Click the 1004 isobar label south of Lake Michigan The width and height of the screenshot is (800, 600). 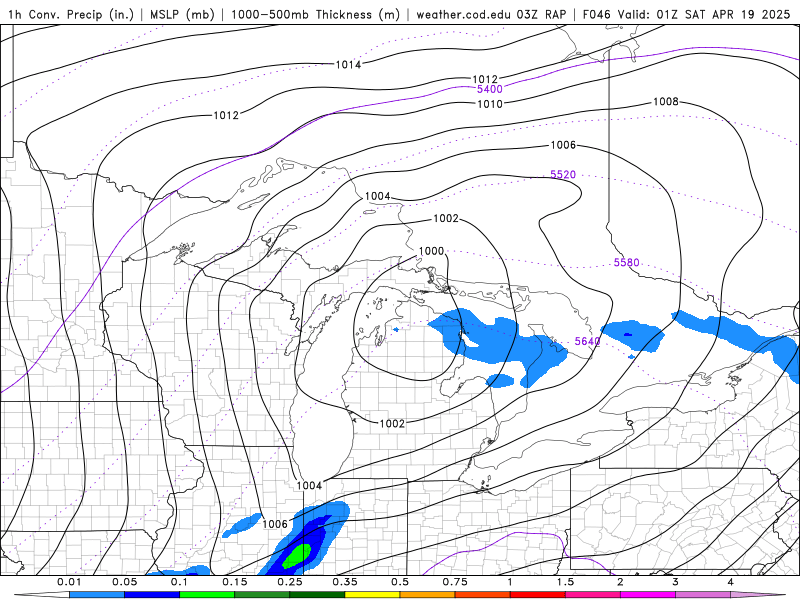tap(309, 485)
